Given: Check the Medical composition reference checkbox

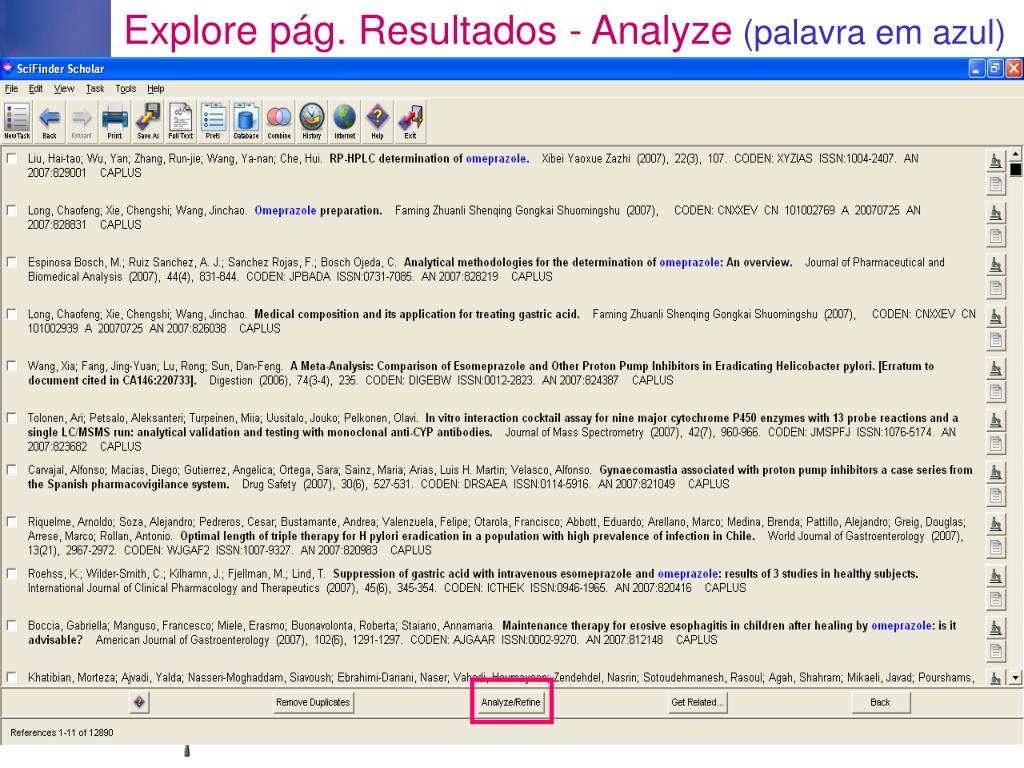Looking at the screenshot, I should pos(11,314).
